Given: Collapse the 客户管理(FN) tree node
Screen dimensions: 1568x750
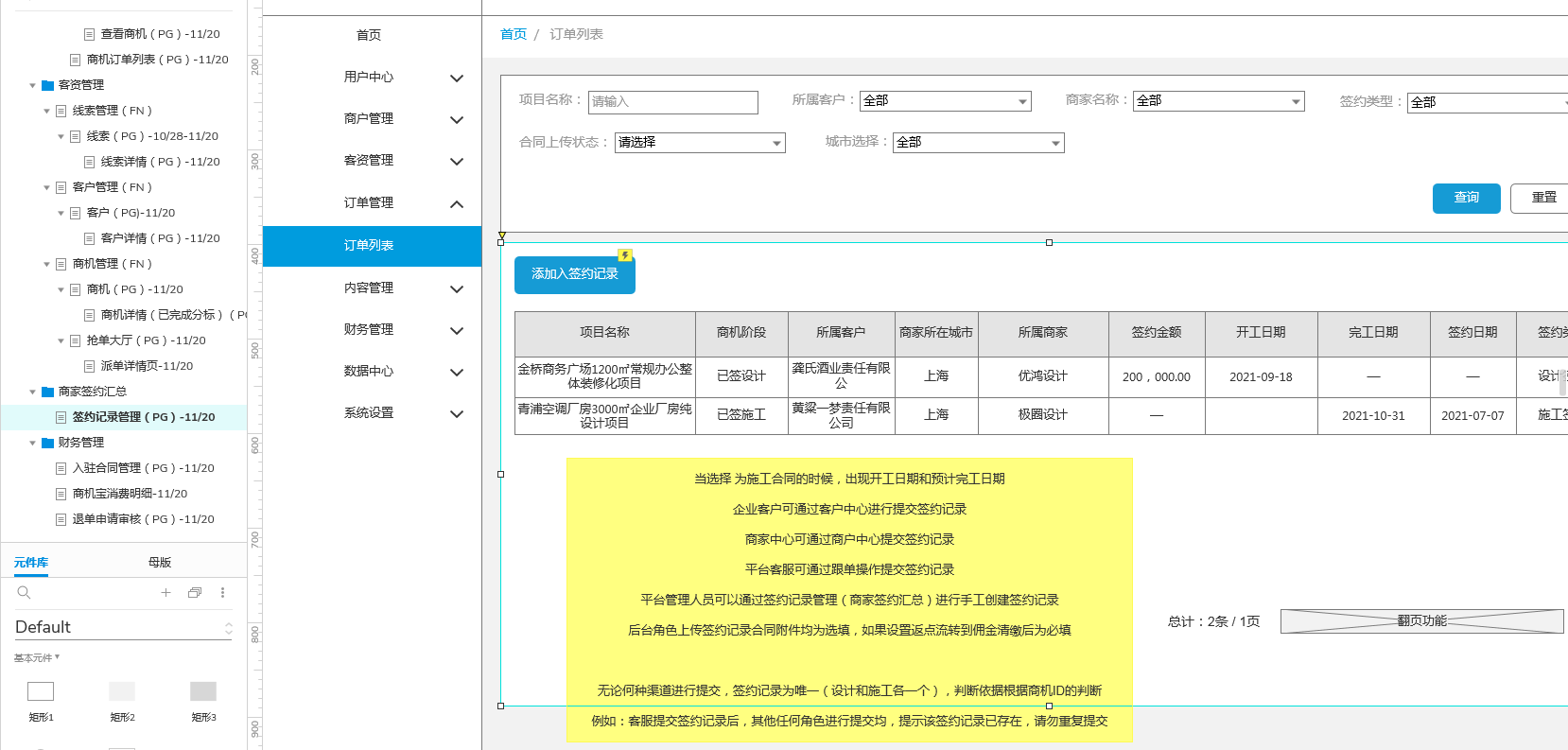Looking at the screenshot, I should pos(46,188).
